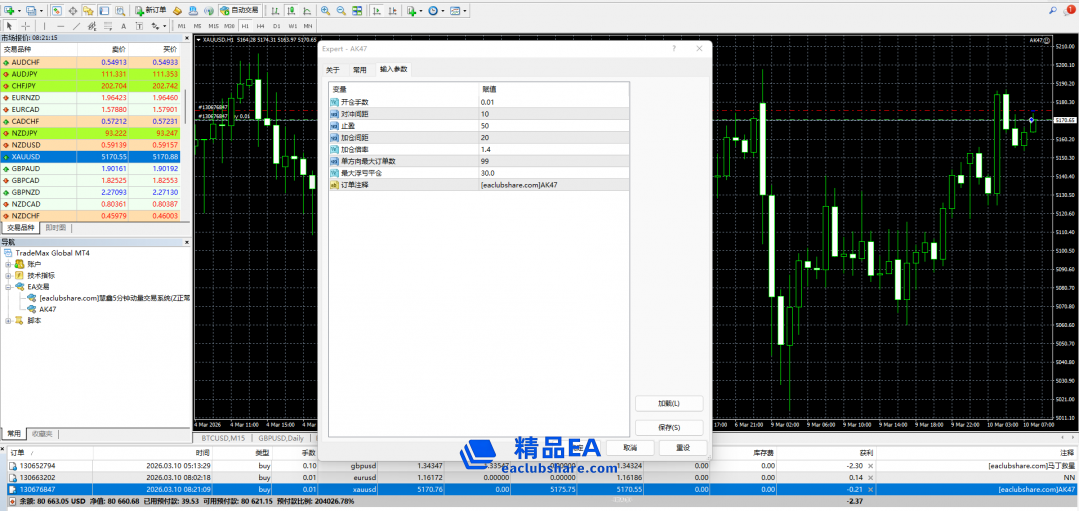Expand the 技术指标 tree node

pos(8,275)
